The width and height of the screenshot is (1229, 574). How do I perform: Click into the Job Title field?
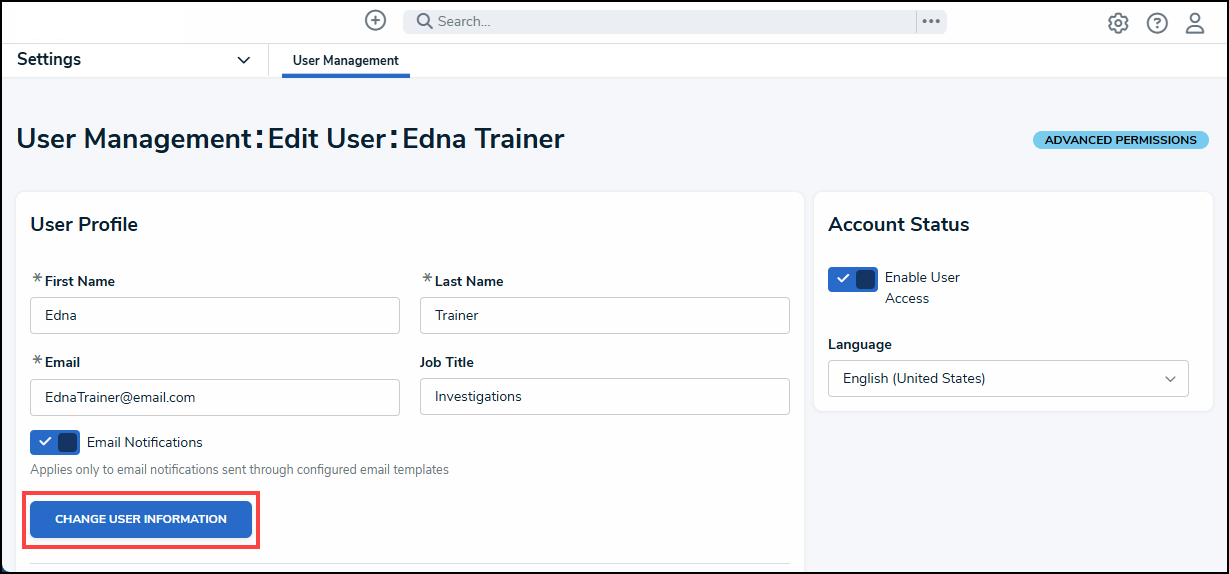pos(605,396)
